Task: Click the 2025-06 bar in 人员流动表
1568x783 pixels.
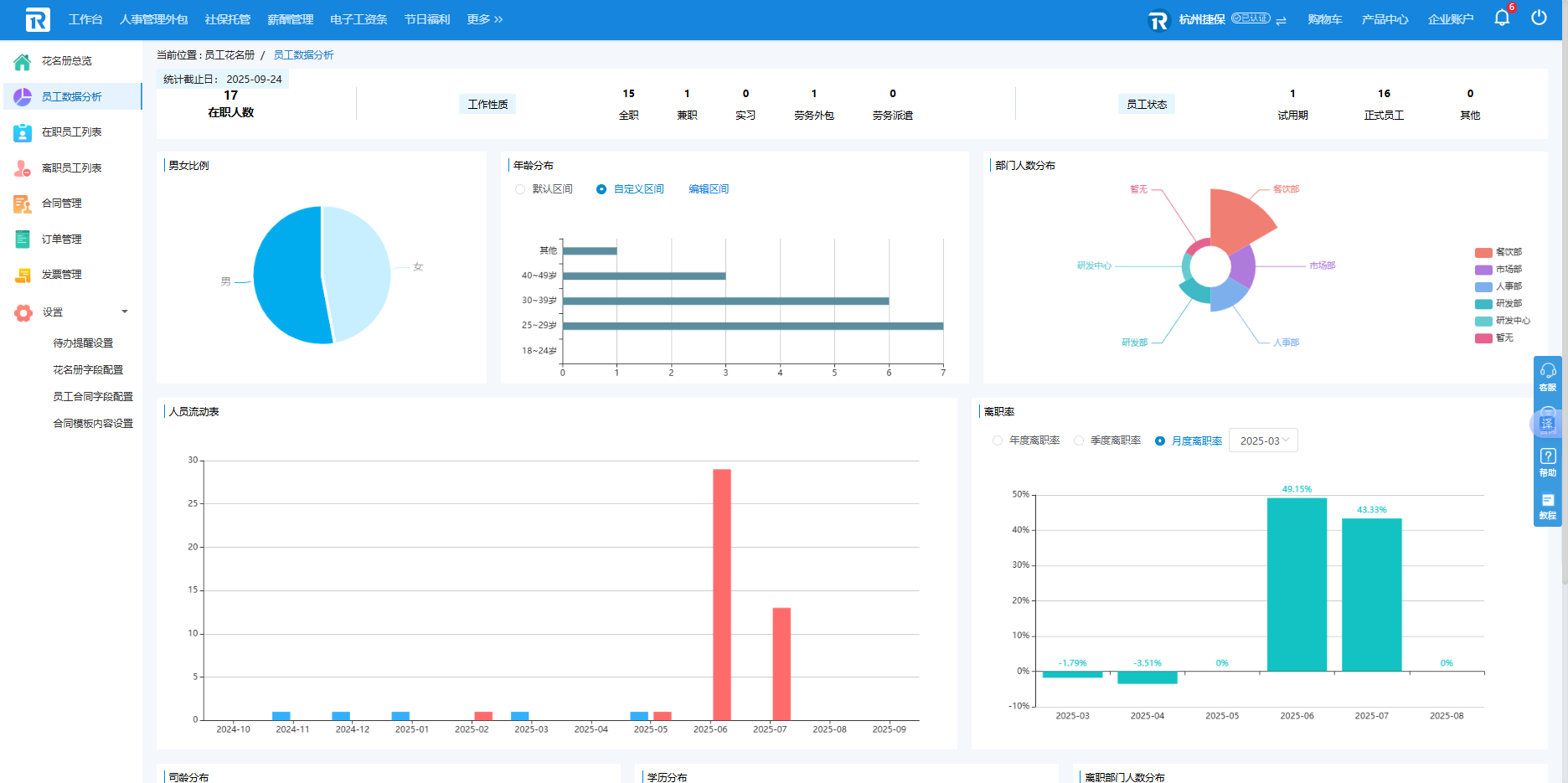Action: click(x=721, y=594)
